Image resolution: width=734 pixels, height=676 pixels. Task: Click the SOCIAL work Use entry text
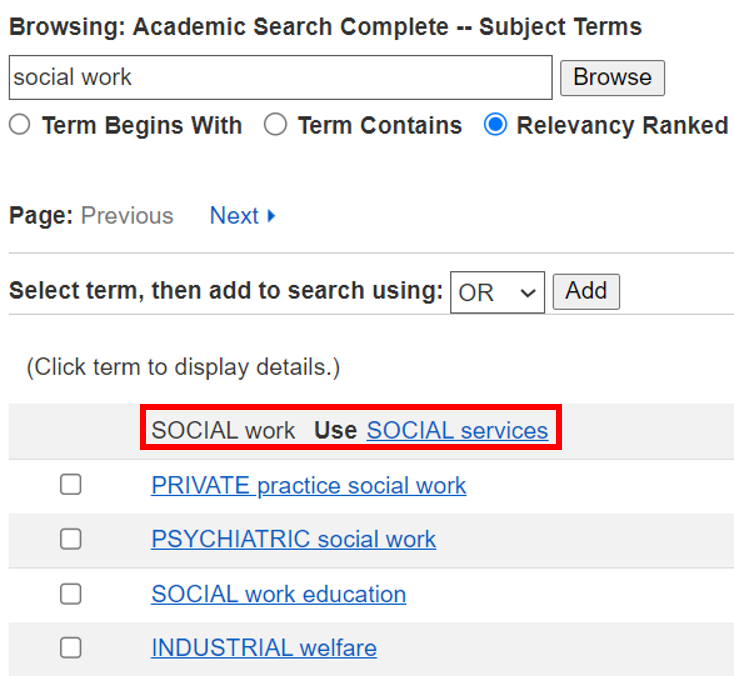[x=223, y=430]
